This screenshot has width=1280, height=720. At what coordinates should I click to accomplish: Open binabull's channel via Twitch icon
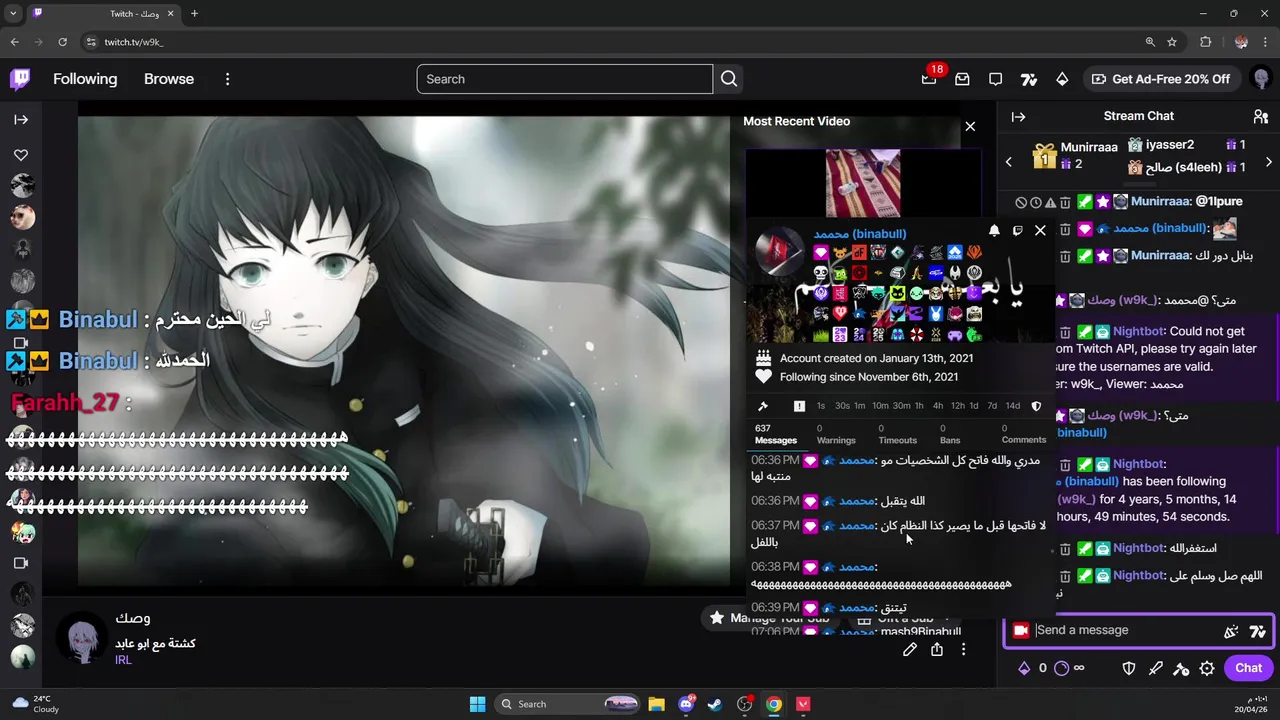(1017, 231)
